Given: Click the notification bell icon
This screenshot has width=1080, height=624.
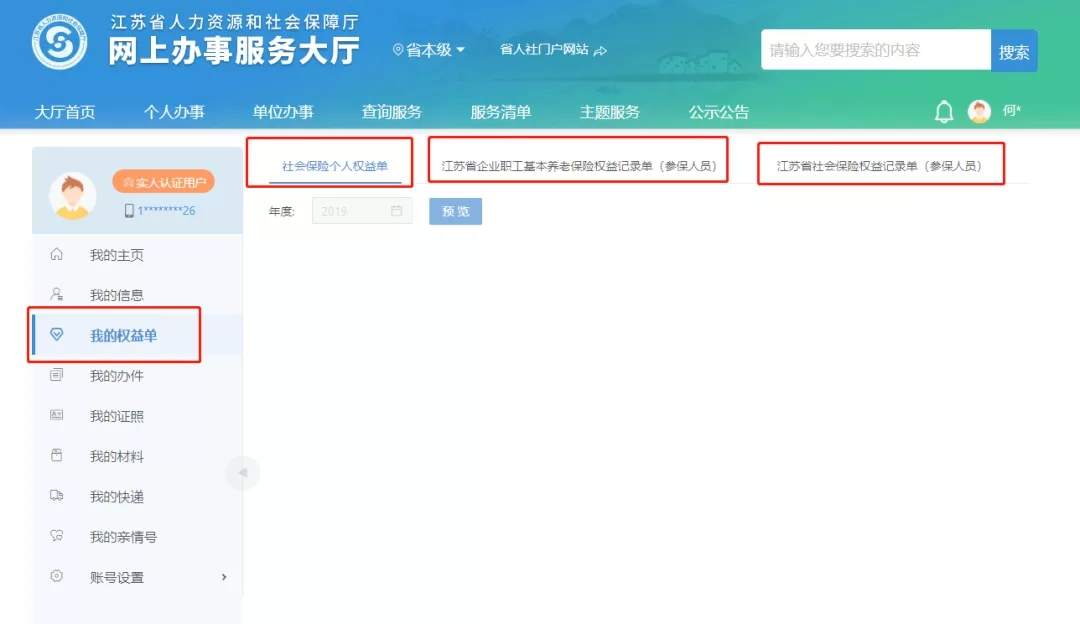Looking at the screenshot, I should coord(944,112).
